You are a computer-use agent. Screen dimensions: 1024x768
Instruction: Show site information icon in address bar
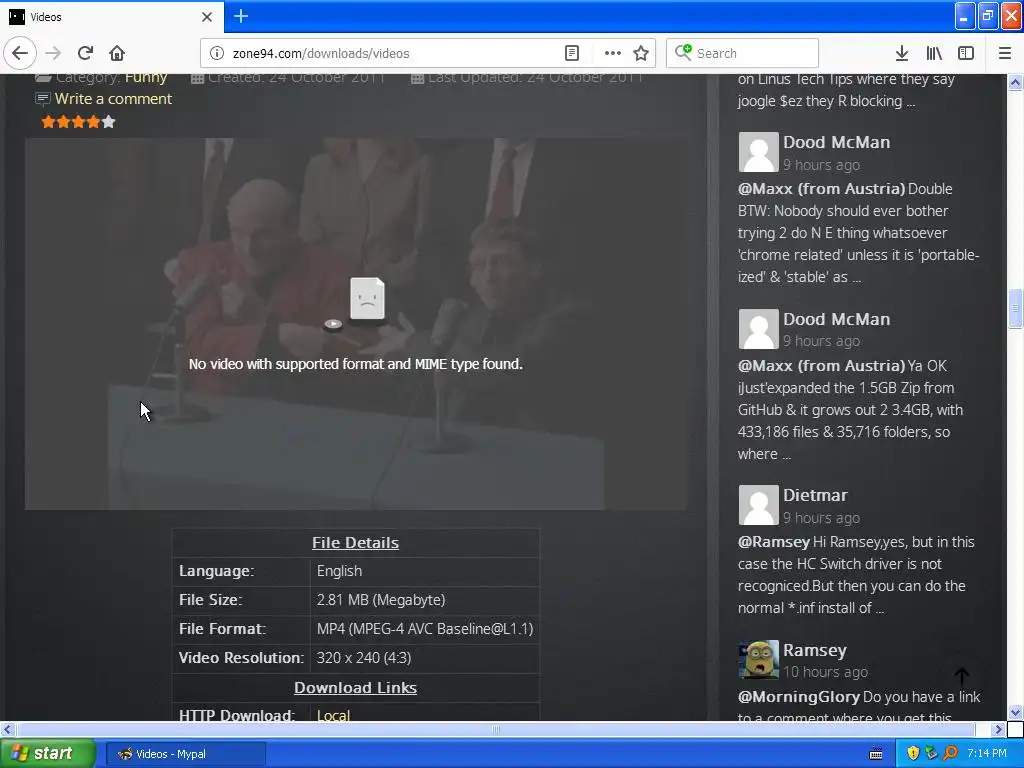point(217,53)
